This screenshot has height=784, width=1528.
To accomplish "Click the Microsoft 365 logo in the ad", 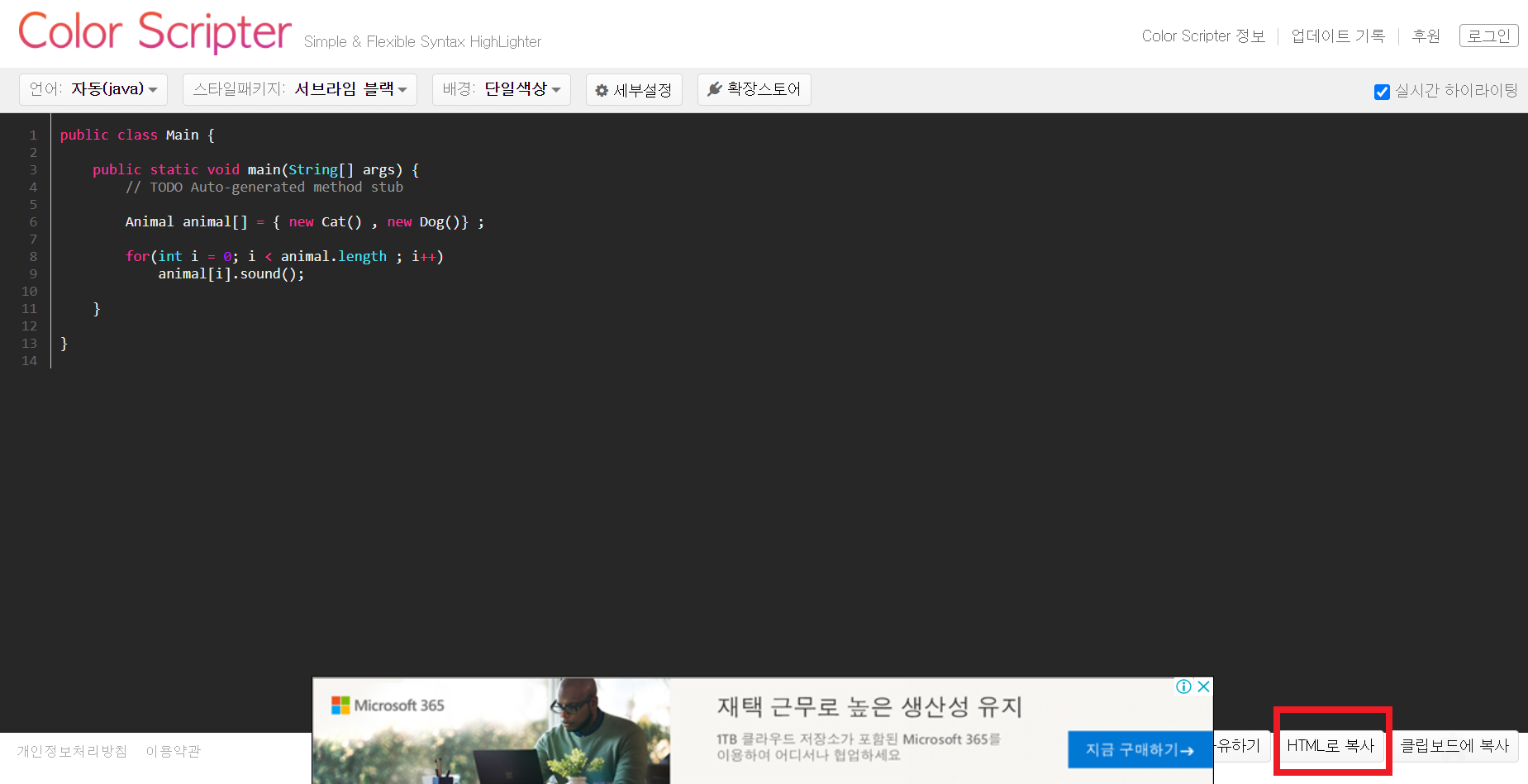I will [x=388, y=706].
